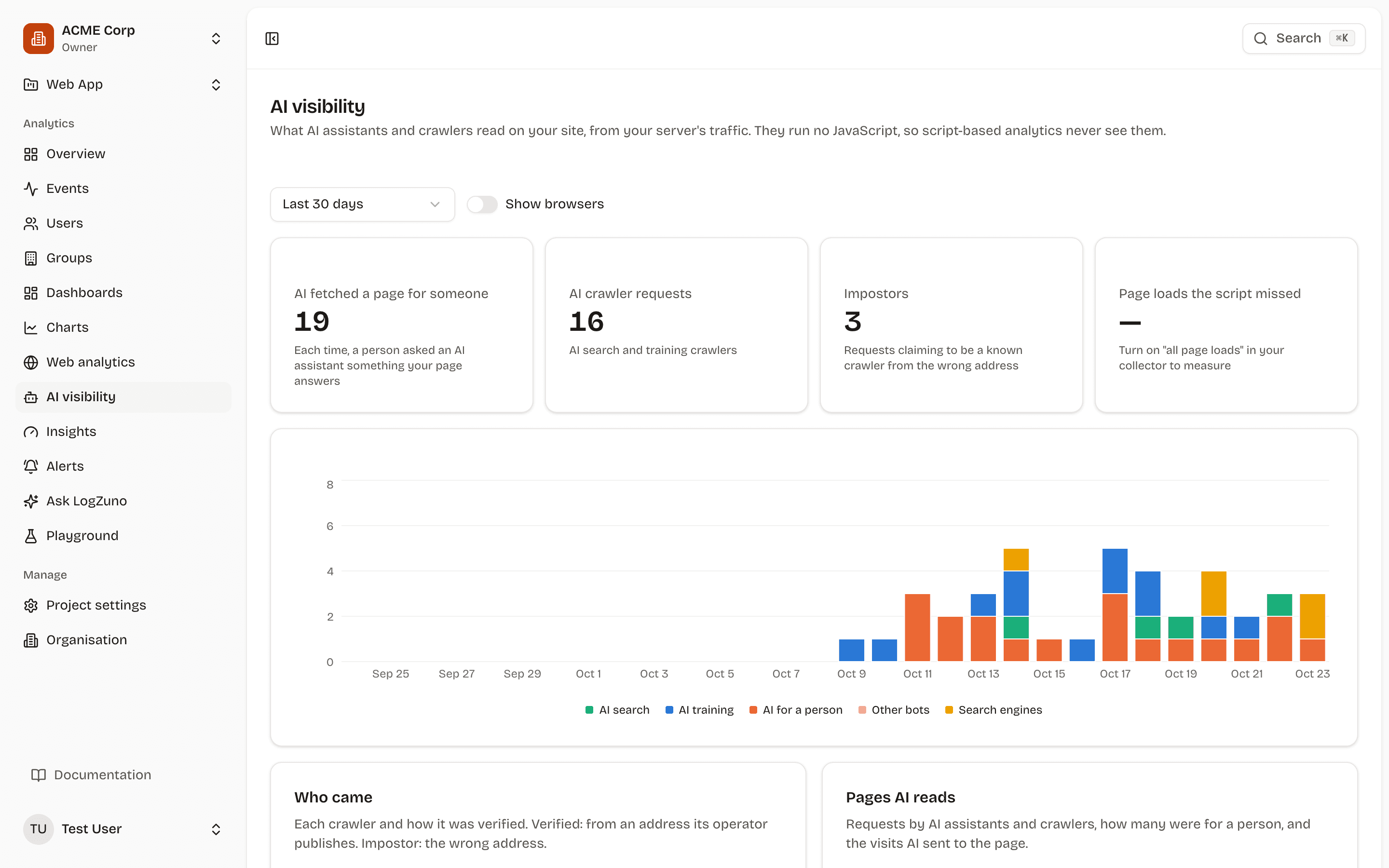Open Ask LogZuno assistant
Image resolution: width=1389 pixels, height=868 pixels.
123,501
